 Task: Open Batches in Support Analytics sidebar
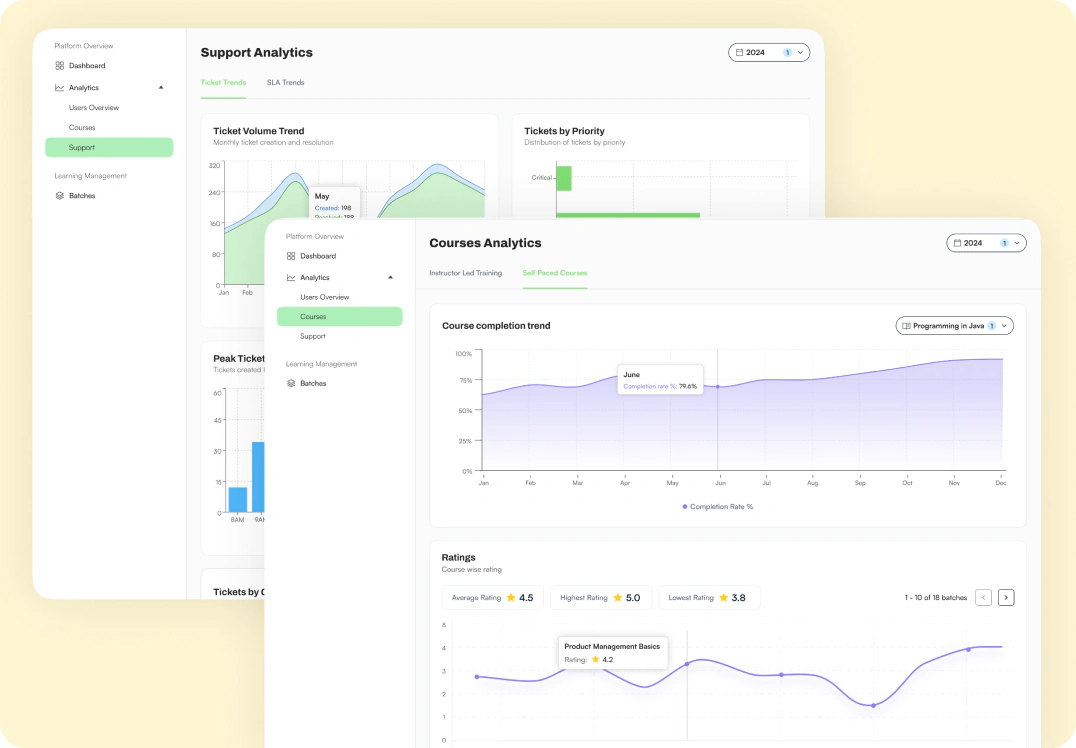(x=82, y=196)
